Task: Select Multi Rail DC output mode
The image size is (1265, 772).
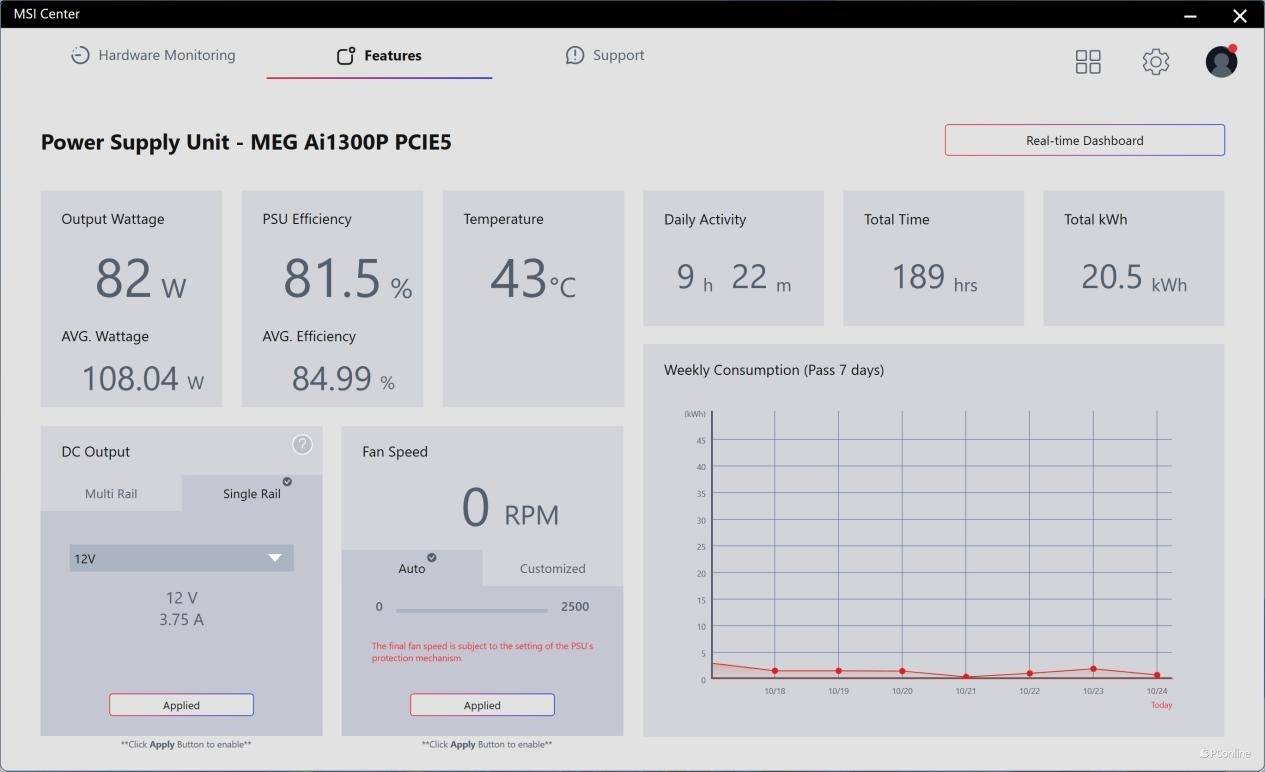Action: pos(111,493)
